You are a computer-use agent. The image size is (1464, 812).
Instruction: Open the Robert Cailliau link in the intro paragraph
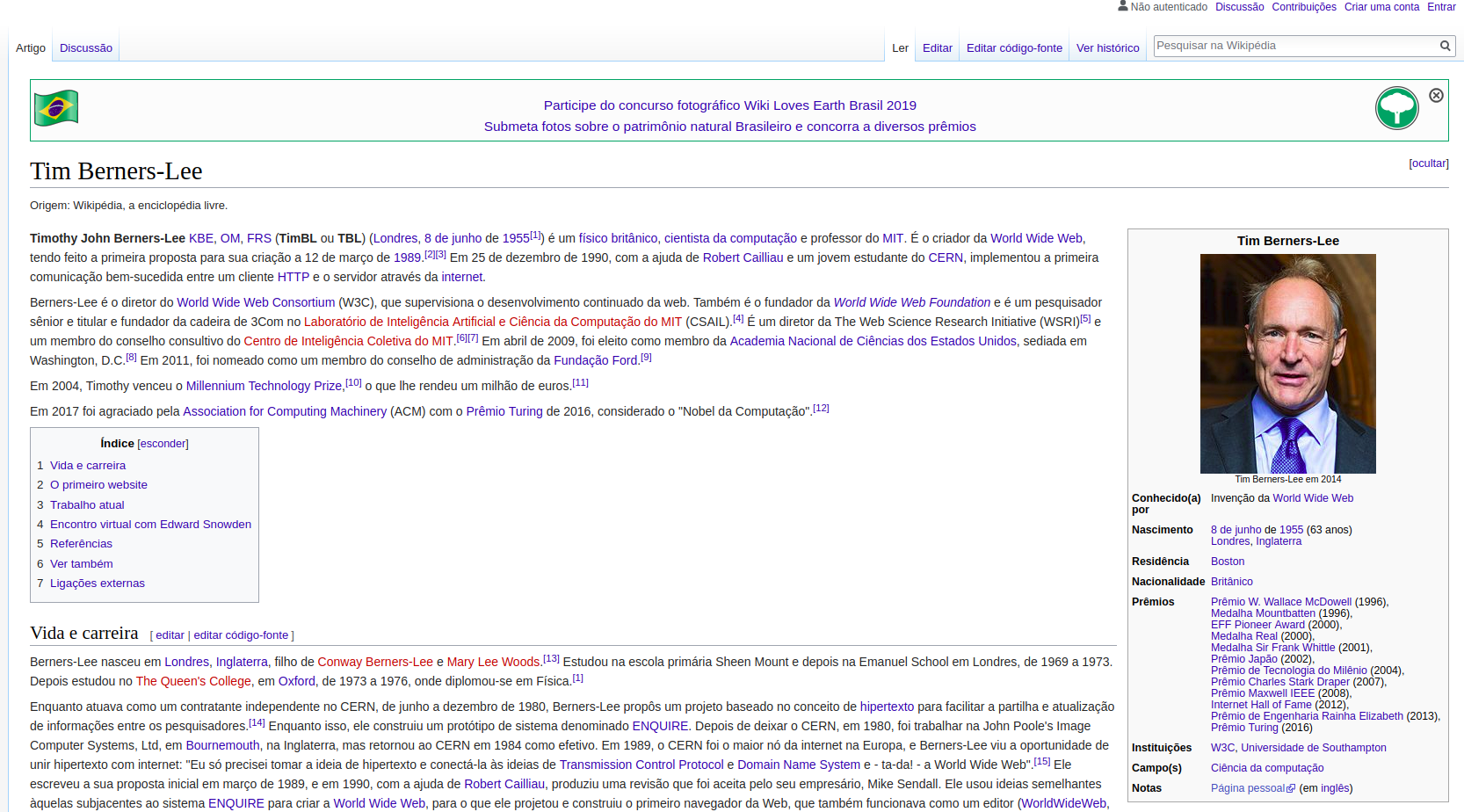[743, 257]
